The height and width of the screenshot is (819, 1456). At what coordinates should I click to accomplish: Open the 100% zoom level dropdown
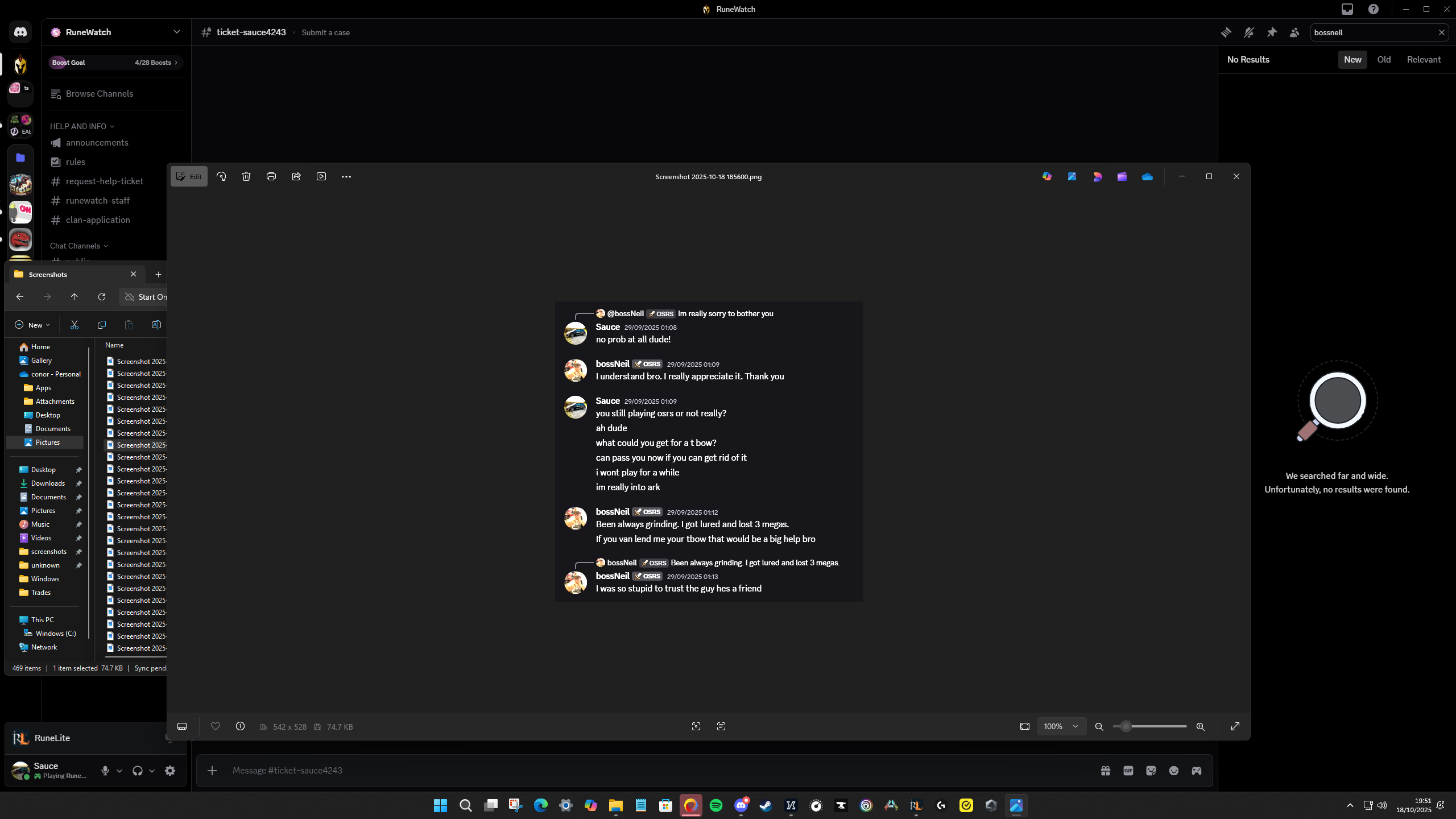(1061, 726)
